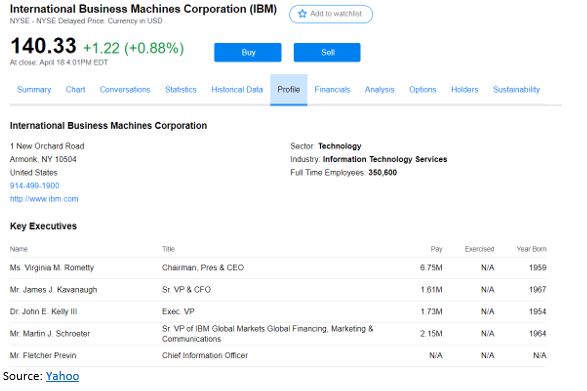Image resolution: width=587 pixels, height=391 pixels.
Task: Click the phone number 914-499-1900
Action: point(34,186)
